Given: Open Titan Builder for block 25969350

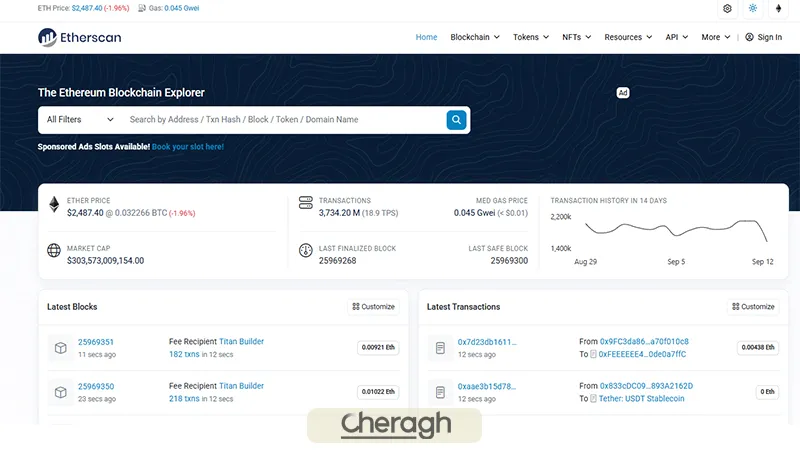Looking at the screenshot, I should 241,386.
